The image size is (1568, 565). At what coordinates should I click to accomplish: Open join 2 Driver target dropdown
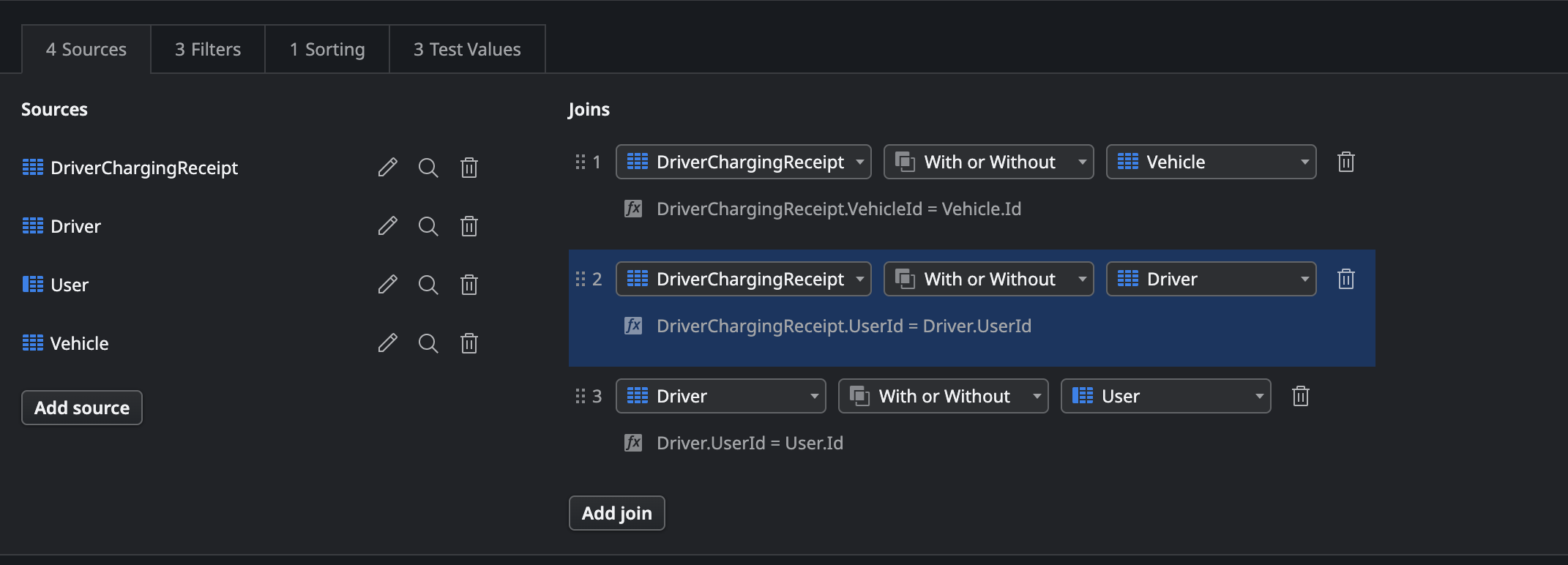coord(1211,279)
